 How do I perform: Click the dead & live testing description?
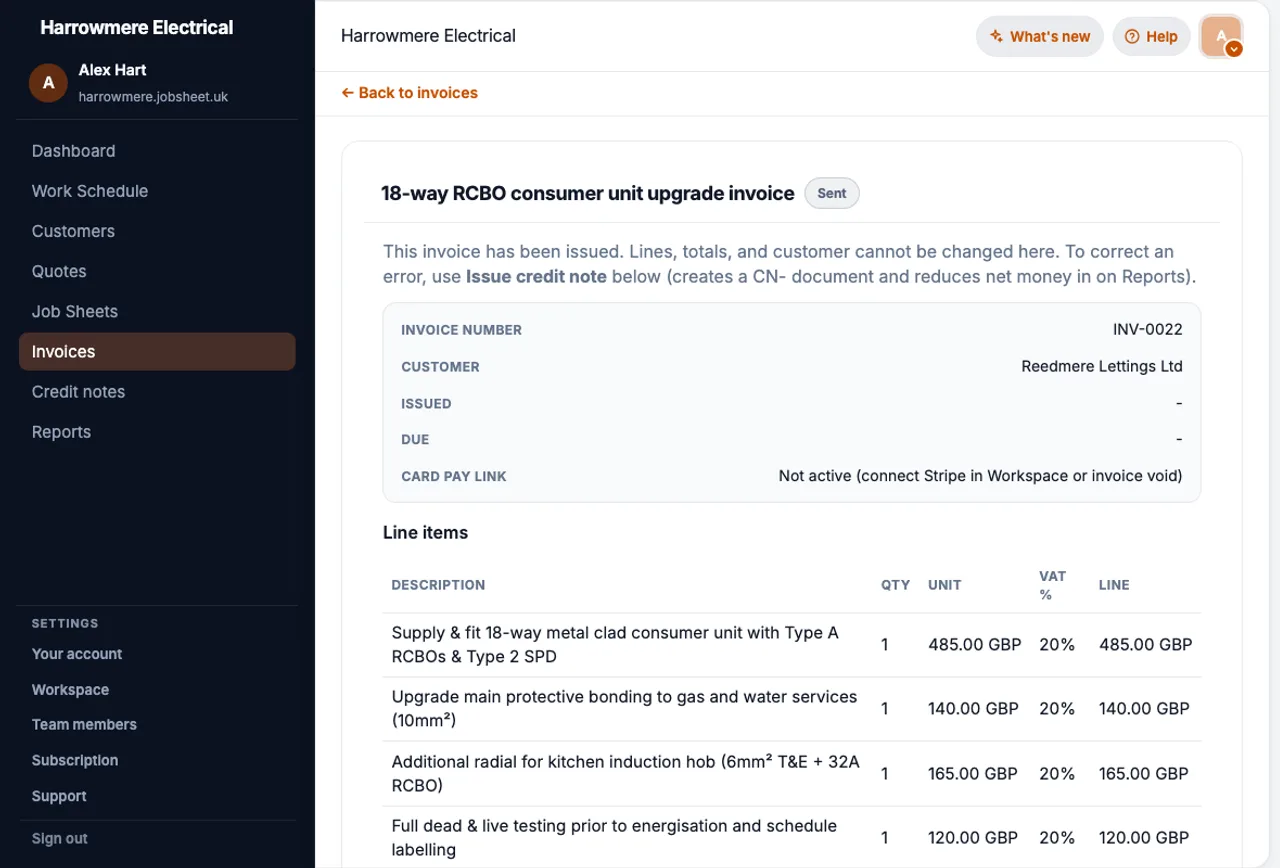coord(614,838)
